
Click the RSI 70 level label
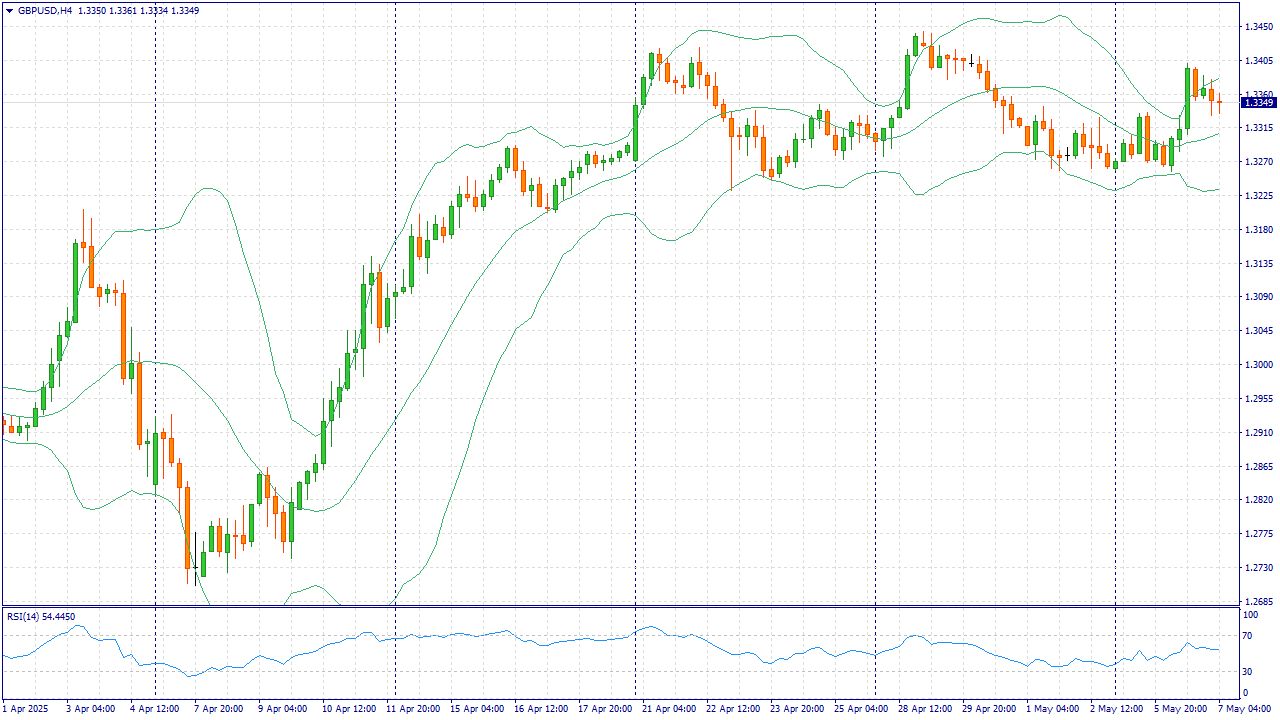[x=1246, y=635]
